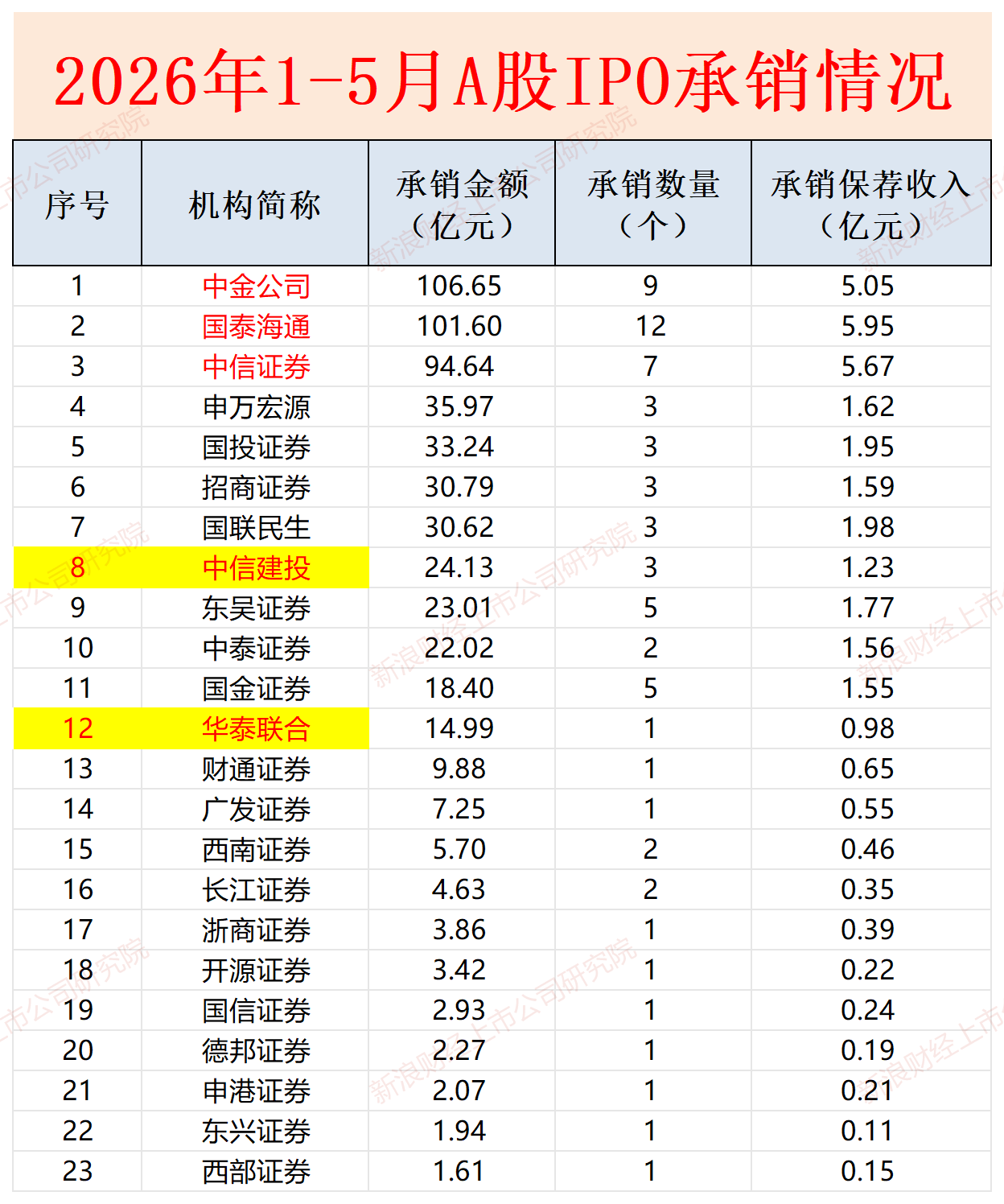
Task: Select the 22.02 amount cell
Action: click(x=462, y=649)
